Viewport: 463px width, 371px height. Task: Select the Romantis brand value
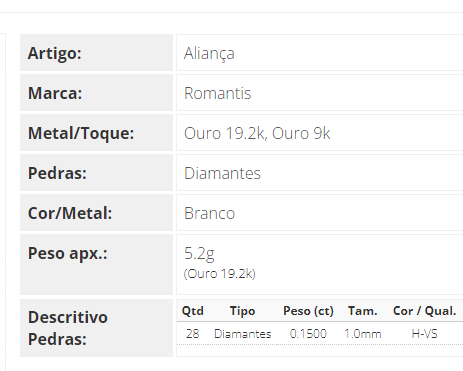pyautogui.click(x=217, y=93)
